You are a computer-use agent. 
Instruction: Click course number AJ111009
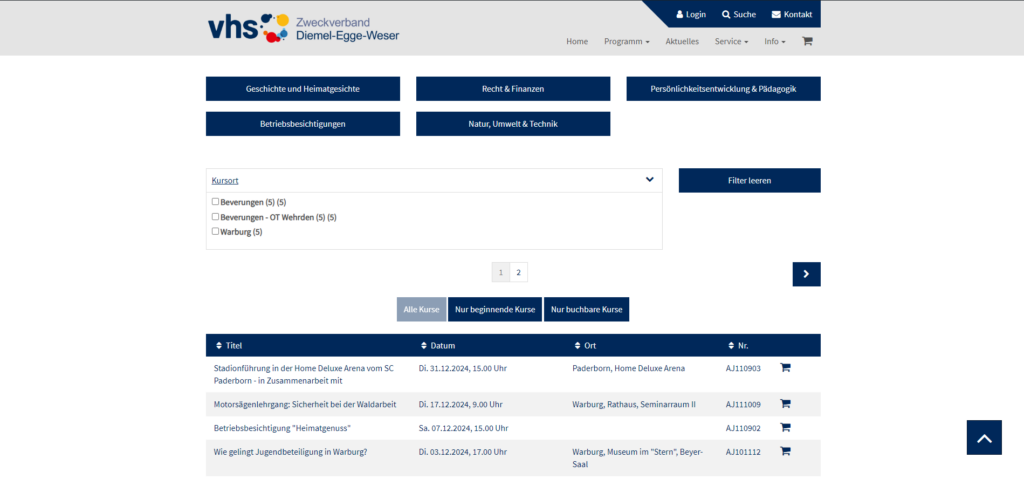pos(743,404)
